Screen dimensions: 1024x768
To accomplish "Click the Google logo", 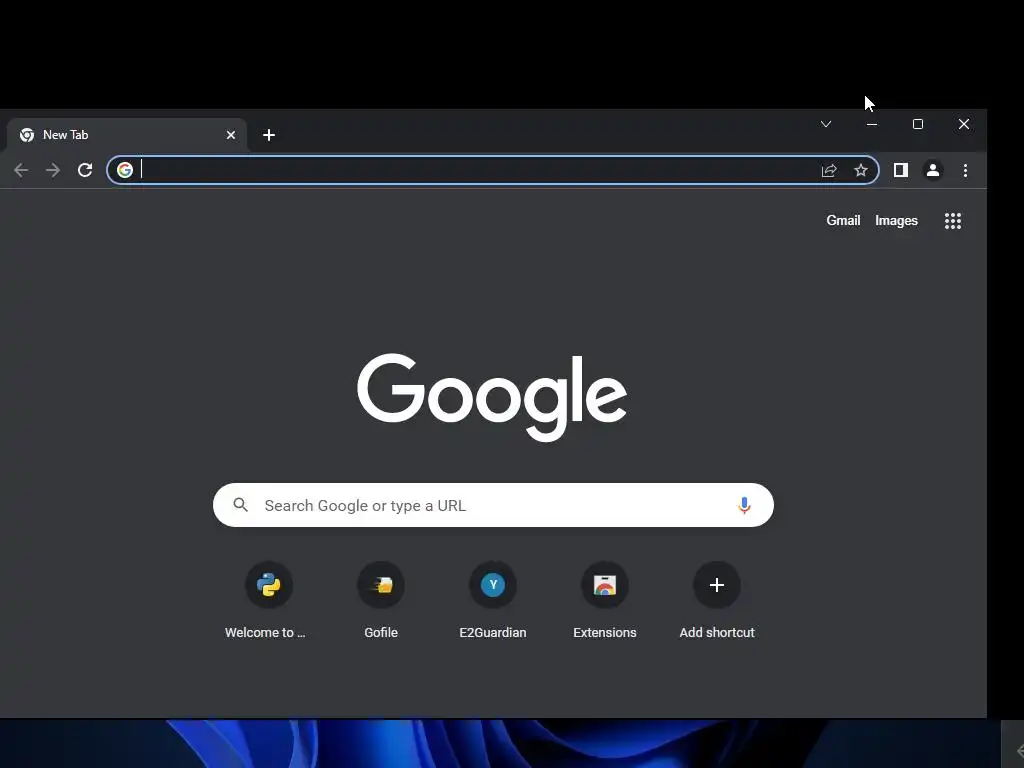I will tap(492, 397).
